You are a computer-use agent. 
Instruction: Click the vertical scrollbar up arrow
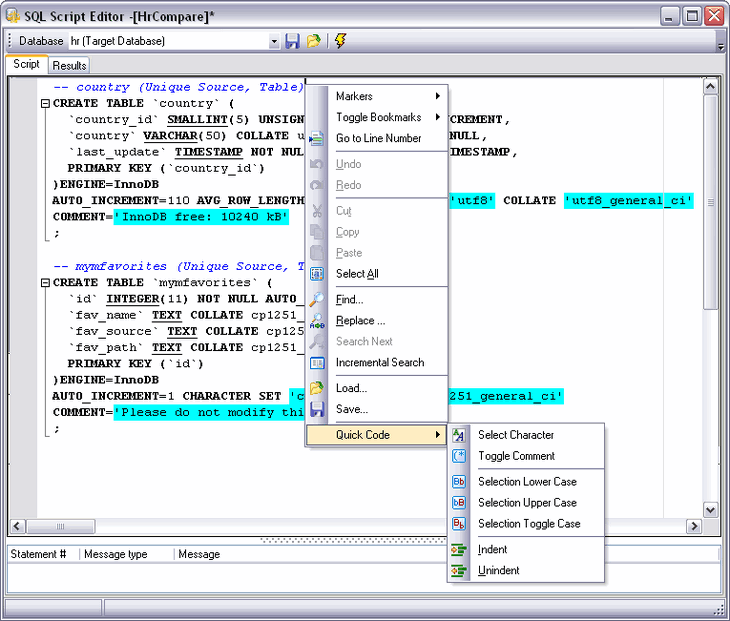click(710, 87)
